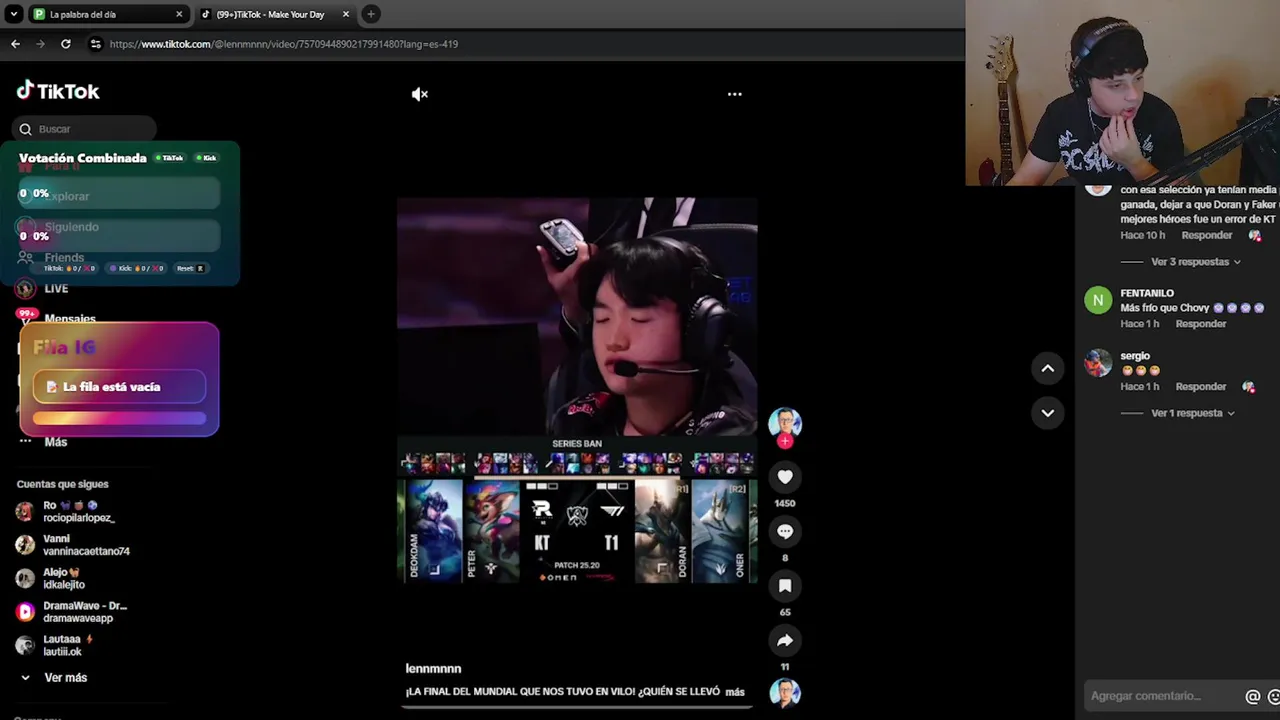Open comments via speech bubble icon
1280x720 pixels.
(785, 532)
